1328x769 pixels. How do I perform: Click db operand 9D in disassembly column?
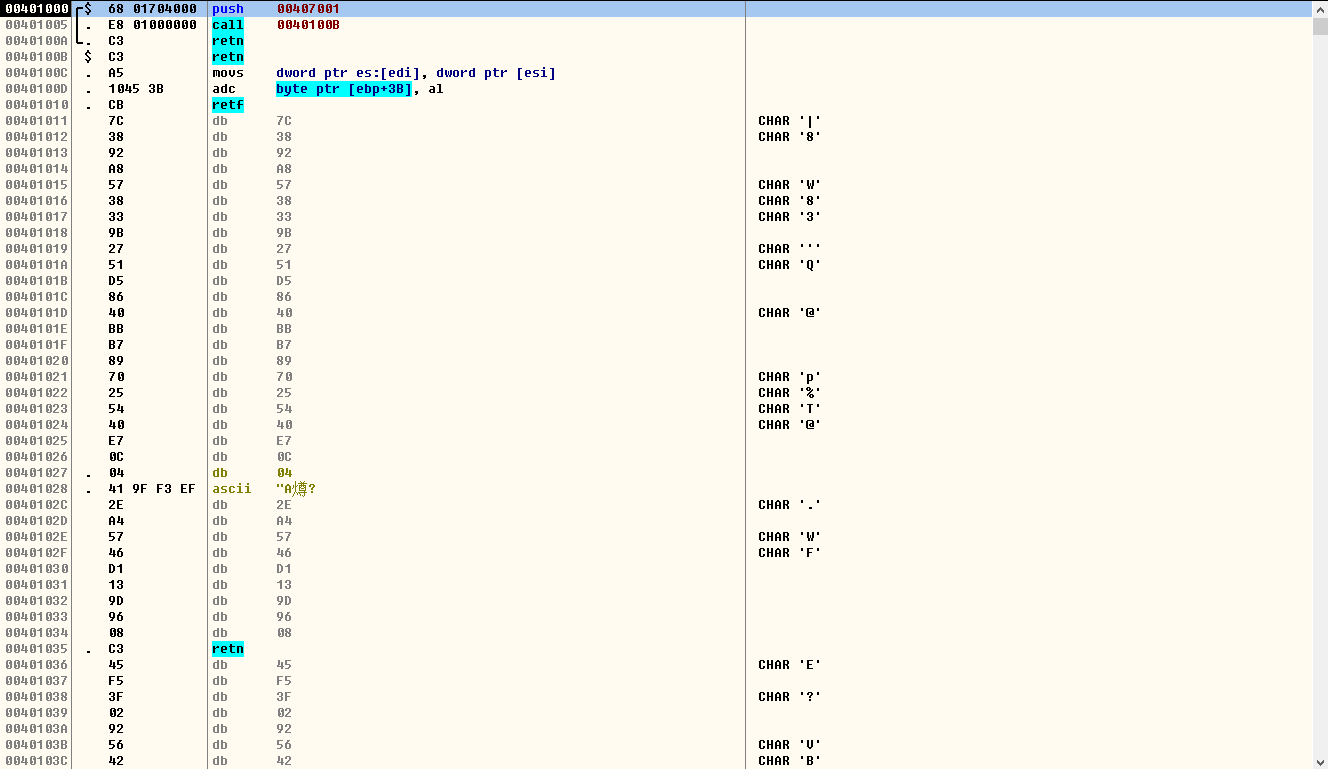coord(284,601)
